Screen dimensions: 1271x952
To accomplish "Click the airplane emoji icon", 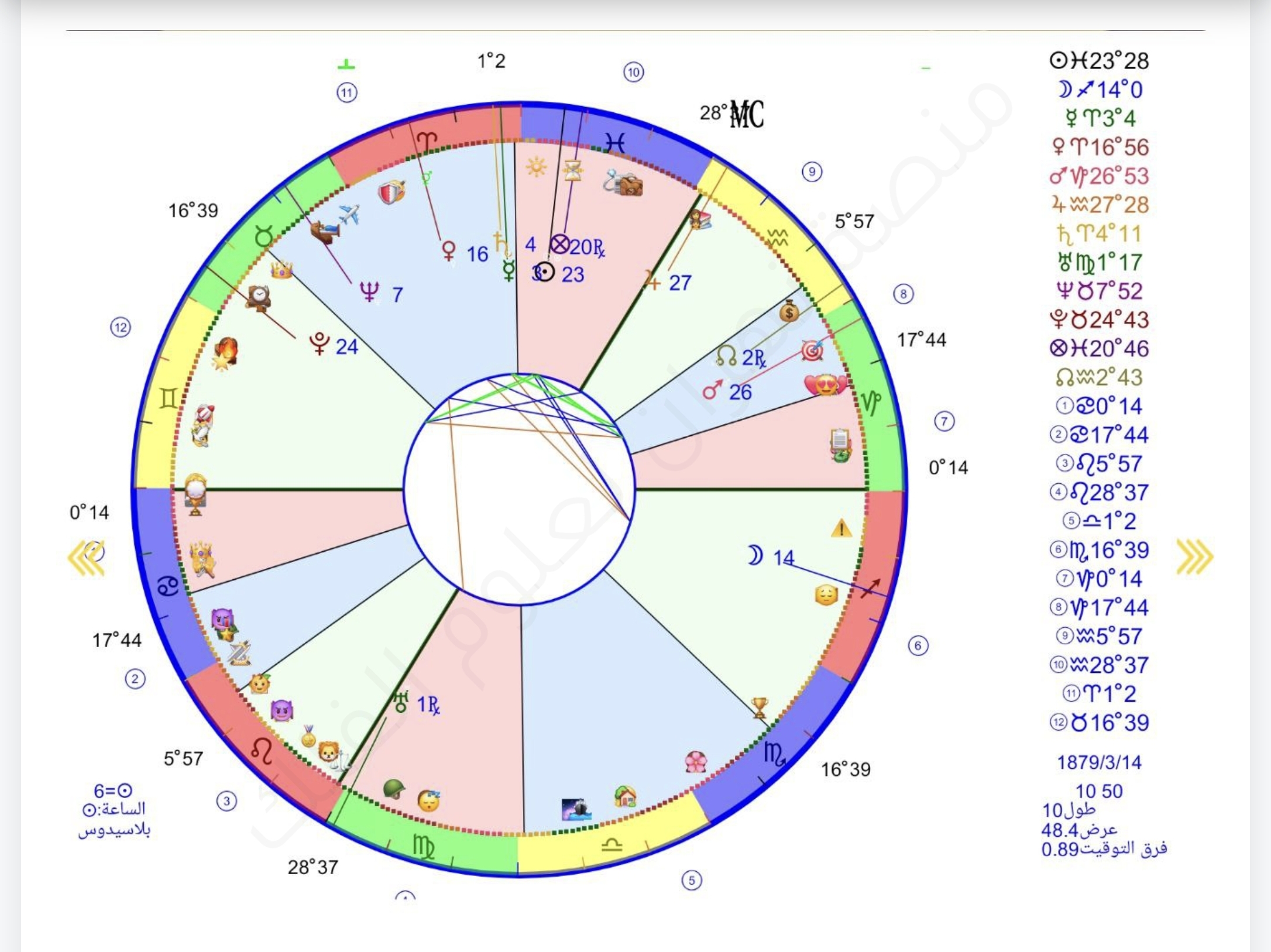I will point(349,215).
